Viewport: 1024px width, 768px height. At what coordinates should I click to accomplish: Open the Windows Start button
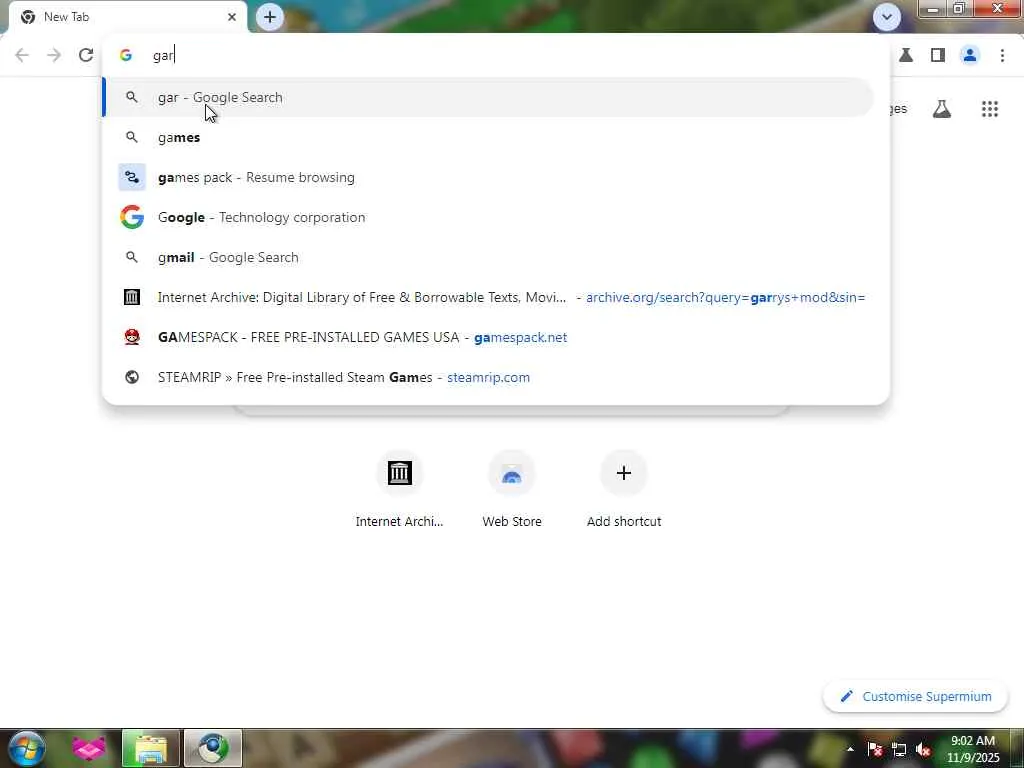pyautogui.click(x=27, y=748)
